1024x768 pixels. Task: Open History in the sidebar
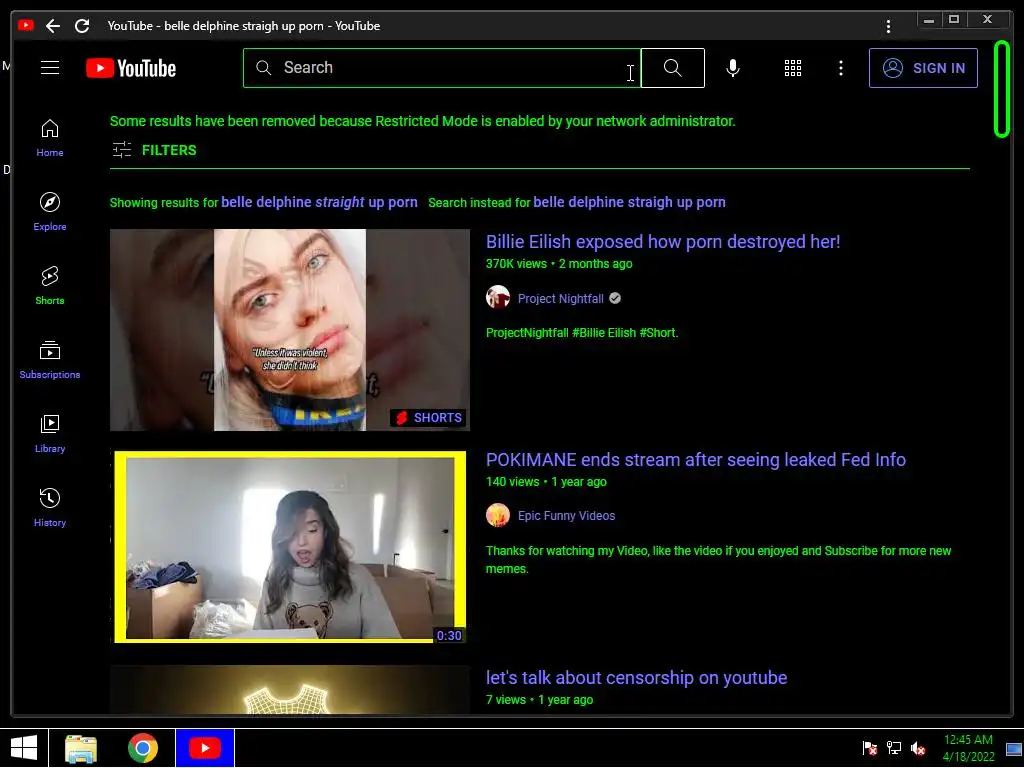pos(50,507)
